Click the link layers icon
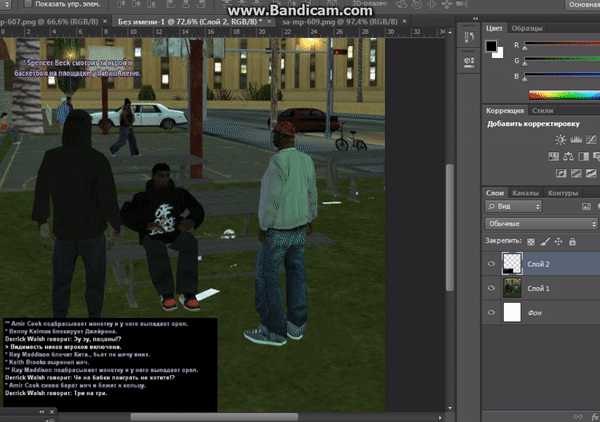The height and width of the screenshot is (422, 600). (x=578, y=416)
